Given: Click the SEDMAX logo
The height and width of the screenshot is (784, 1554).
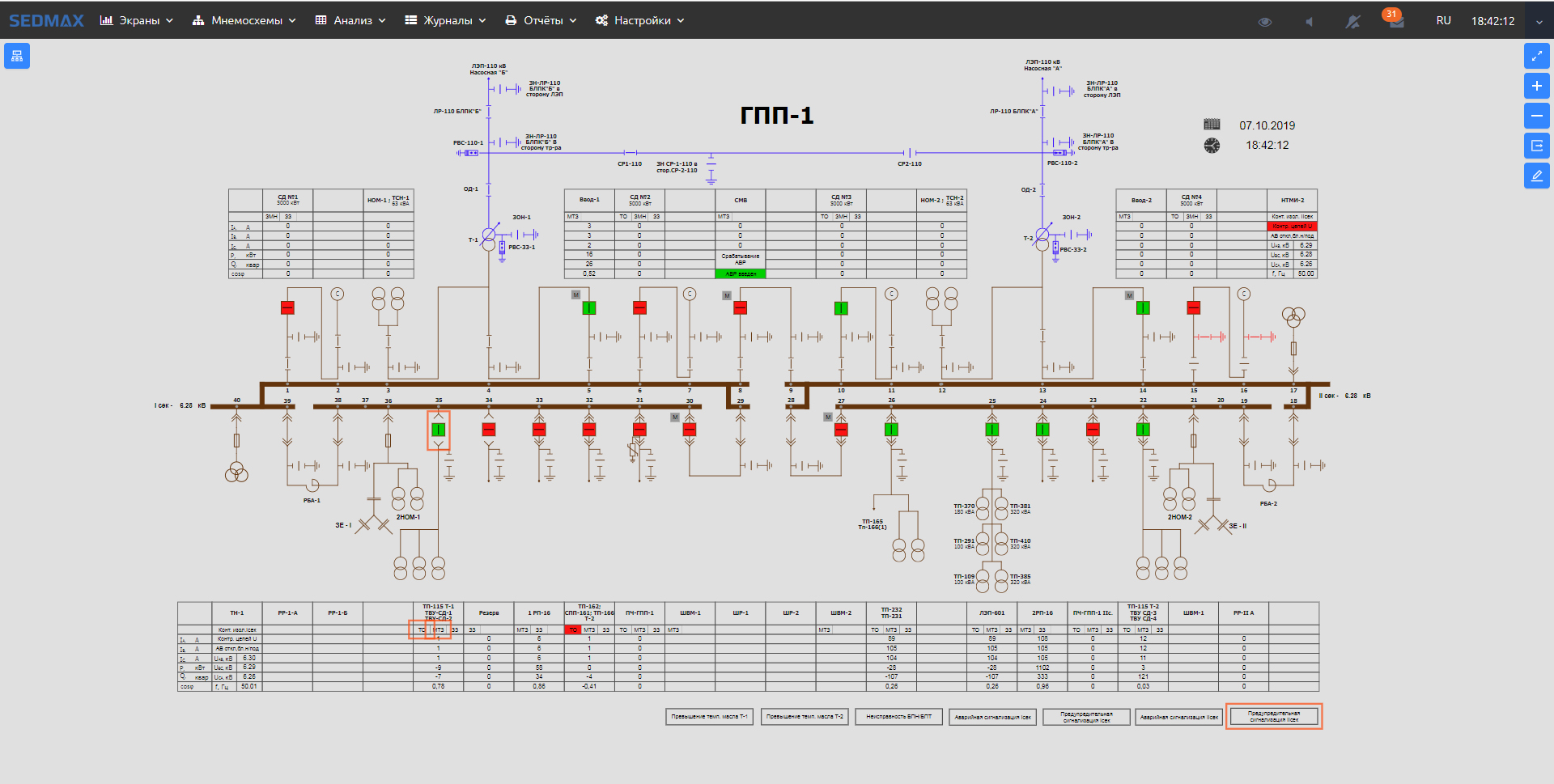Looking at the screenshot, I should tap(46, 20).
